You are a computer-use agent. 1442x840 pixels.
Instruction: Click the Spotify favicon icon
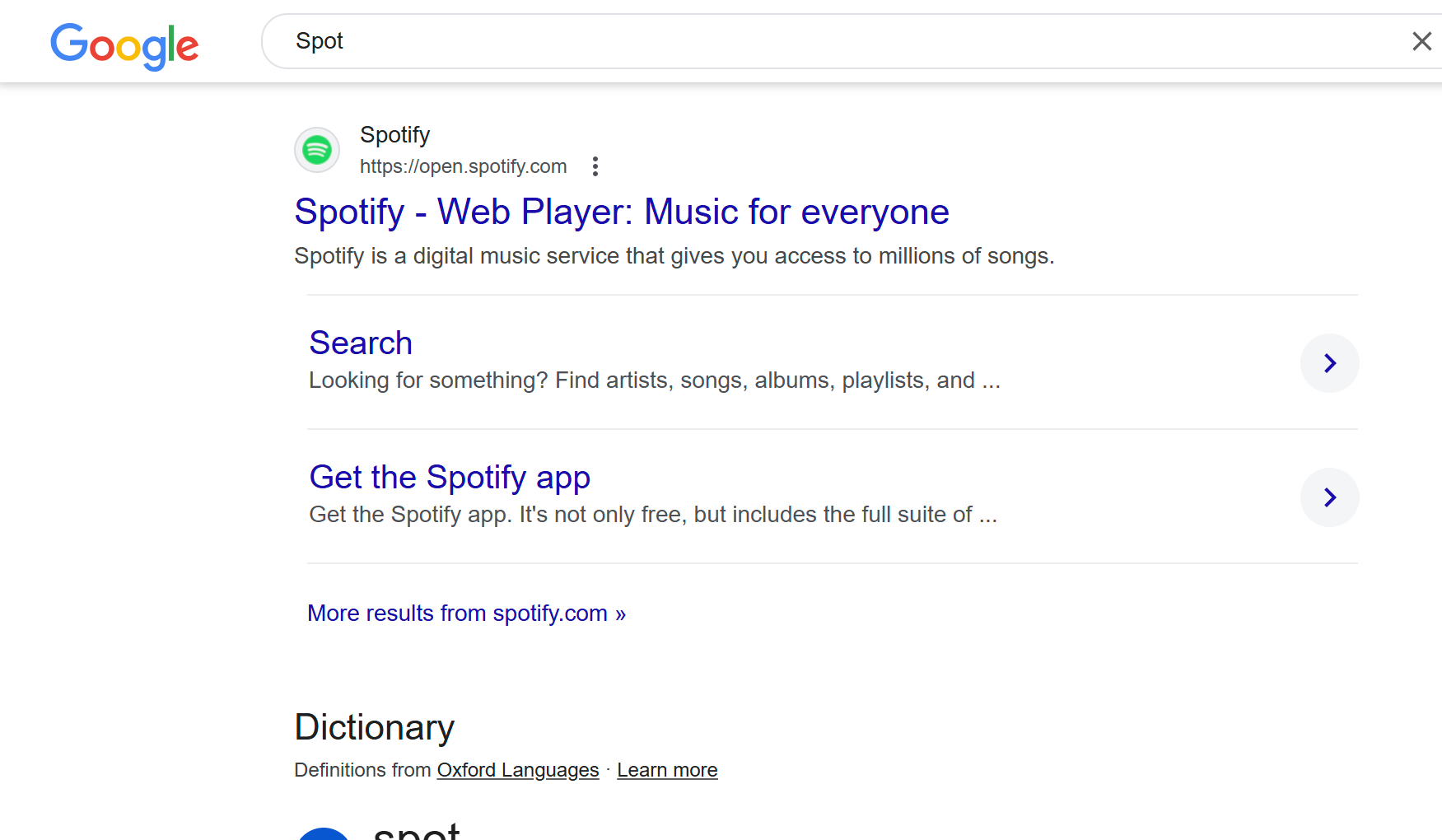(317, 150)
